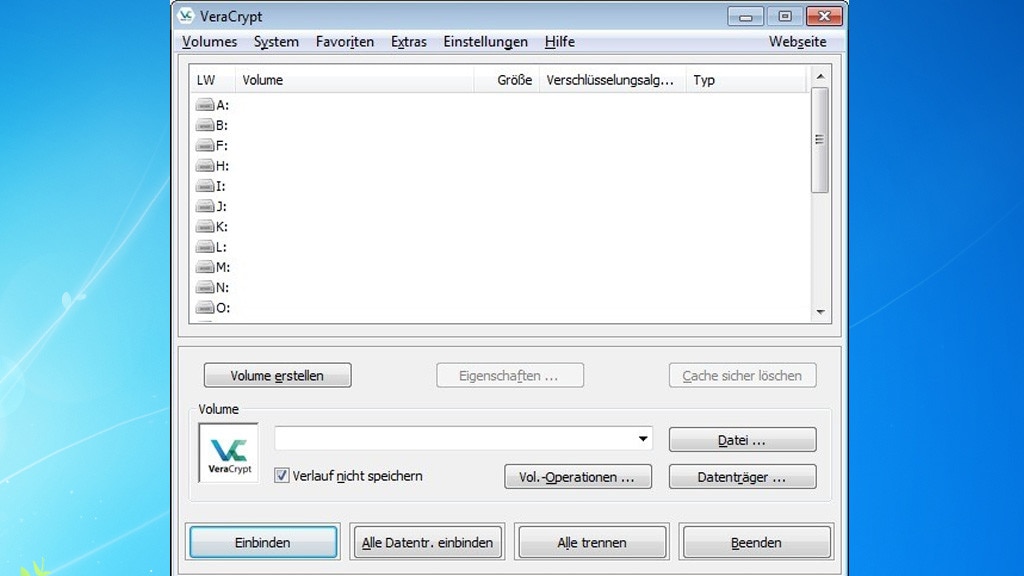This screenshot has height=576, width=1024.
Task: Open the Hilfe menu
Action: click(x=560, y=42)
